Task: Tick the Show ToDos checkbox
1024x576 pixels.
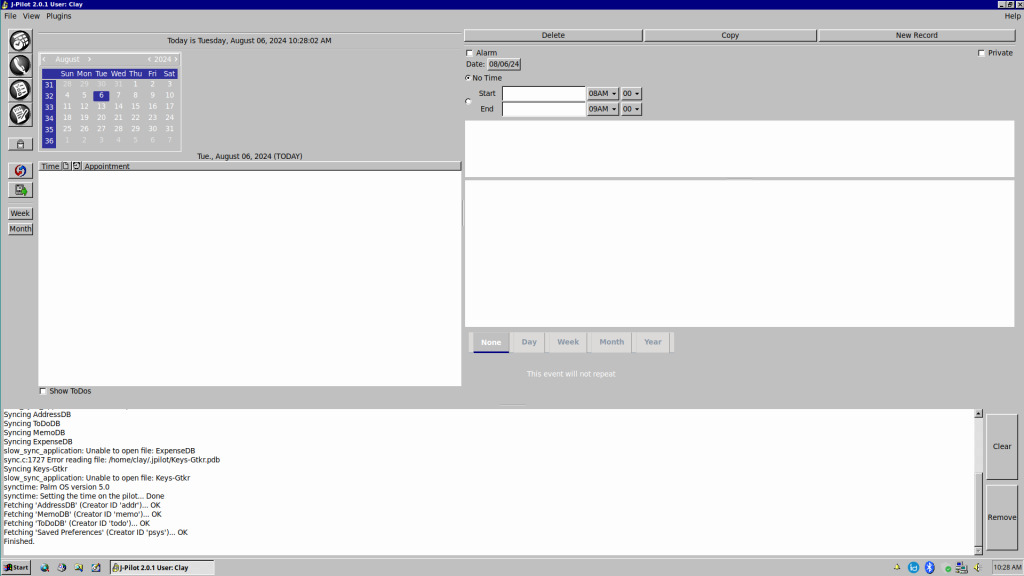Action: pyautogui.click(x=43, y=391)
